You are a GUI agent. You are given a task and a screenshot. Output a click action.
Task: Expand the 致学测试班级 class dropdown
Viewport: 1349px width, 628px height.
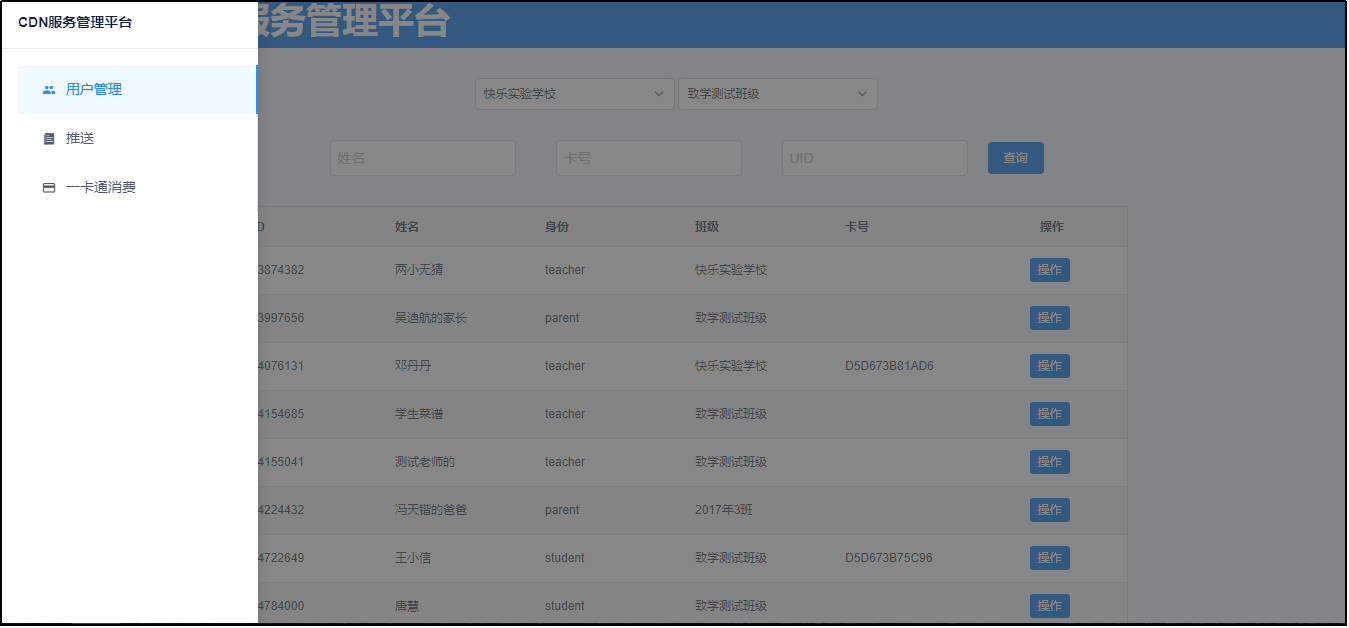tap(777, 94)
